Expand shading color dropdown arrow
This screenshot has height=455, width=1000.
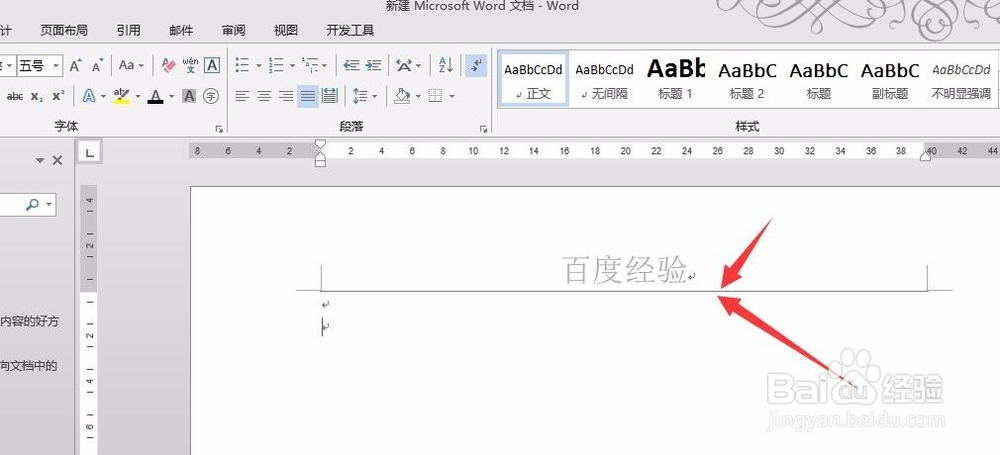418,97
